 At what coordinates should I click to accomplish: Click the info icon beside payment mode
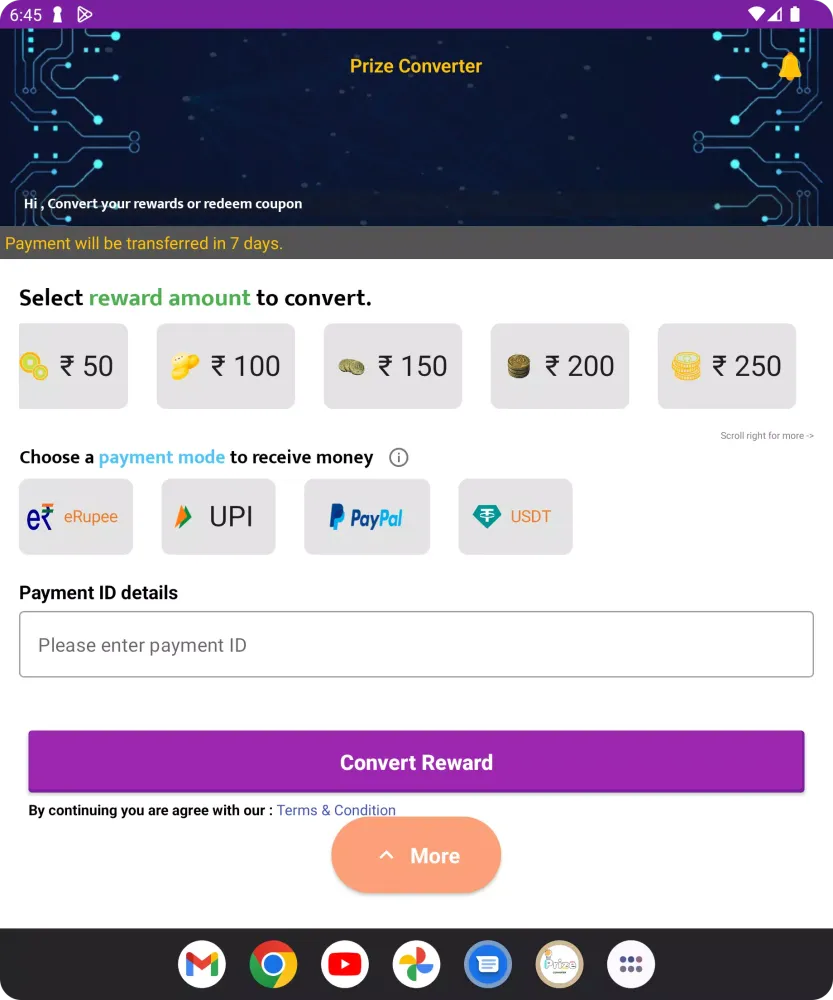tap(398, 458)
